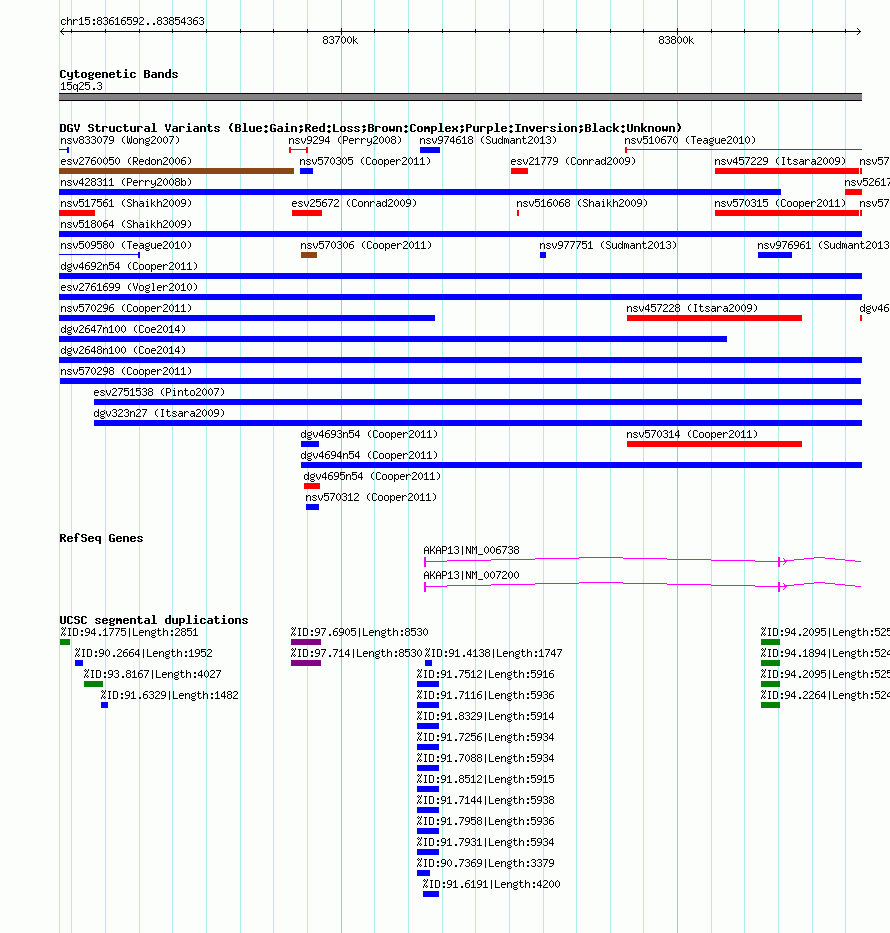This screenshot has width=890, height=933.
Task: Open the DGV Structural Variants track heading
Action: click(370, 128)
